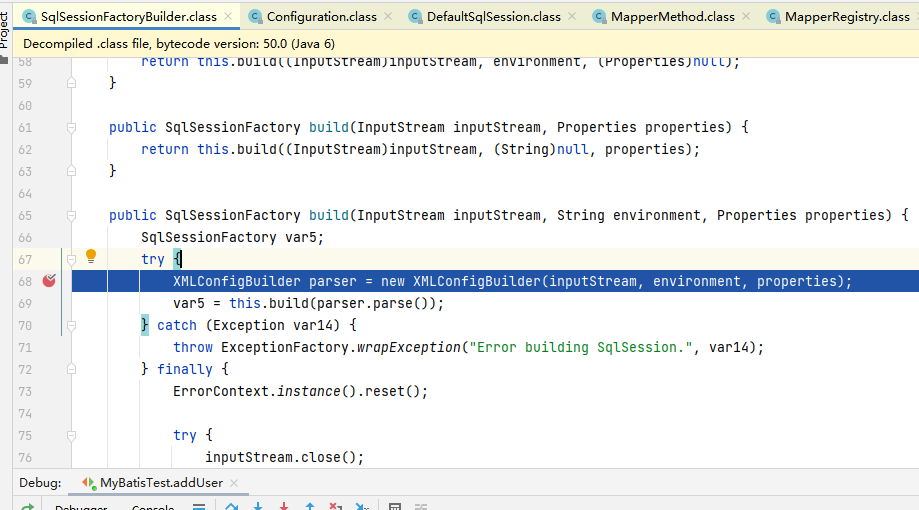Click the class icon on Configuration.class tab
Image resolution: width=919 pixels, height=510 pixels.
pos(255,17)
